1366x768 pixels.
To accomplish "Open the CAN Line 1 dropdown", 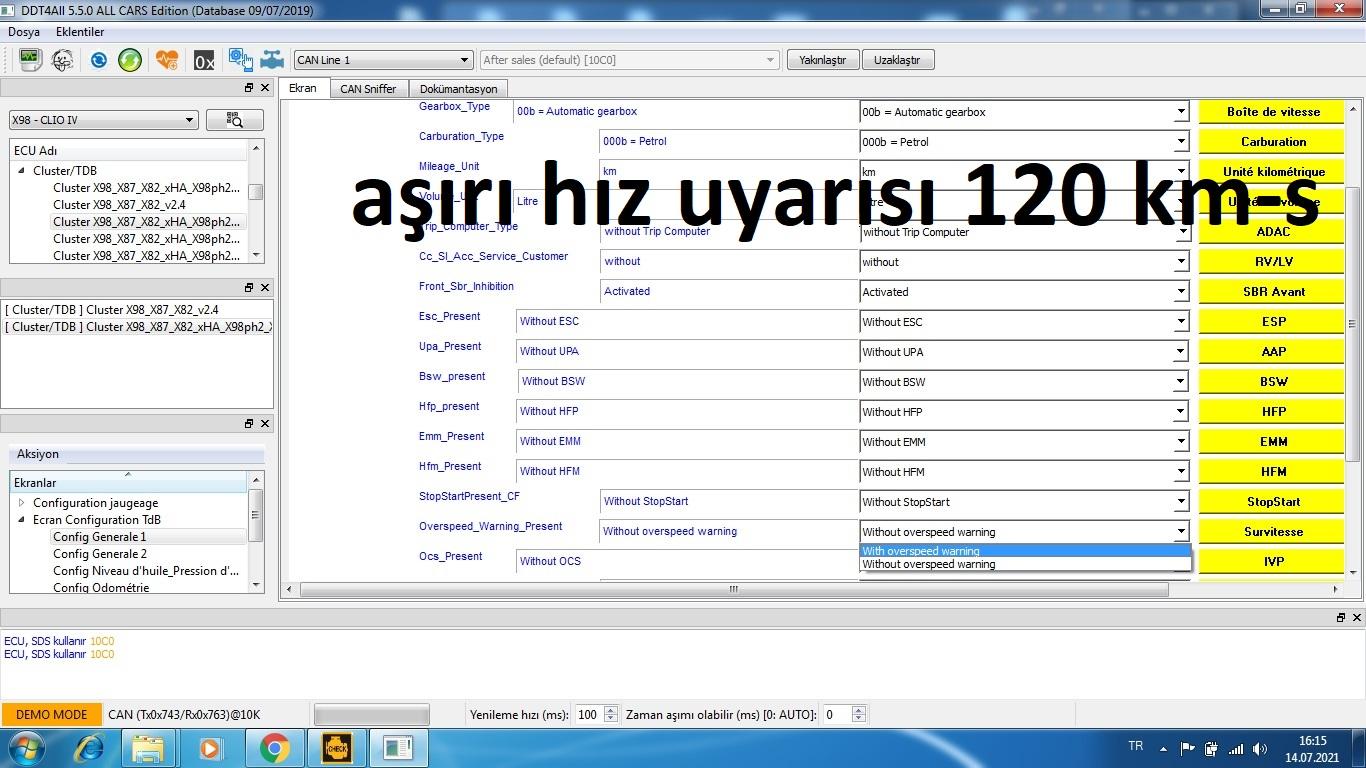I will [x=383, y=60].
